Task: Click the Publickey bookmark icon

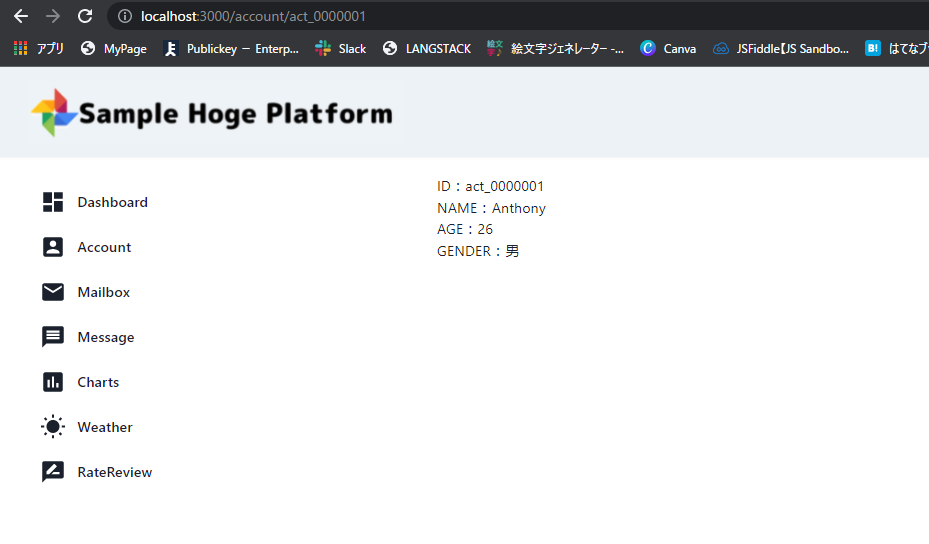Action: [x=171, y=49]
